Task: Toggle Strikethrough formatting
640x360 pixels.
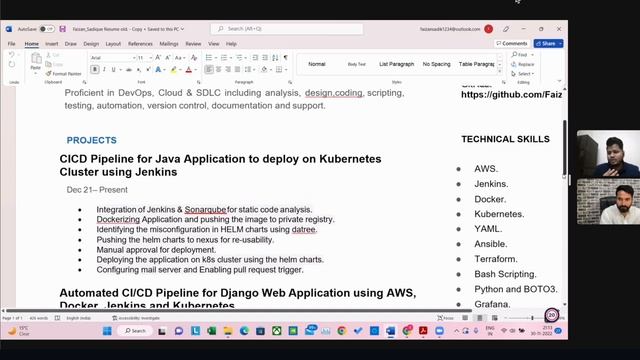Action: (129, 70)
